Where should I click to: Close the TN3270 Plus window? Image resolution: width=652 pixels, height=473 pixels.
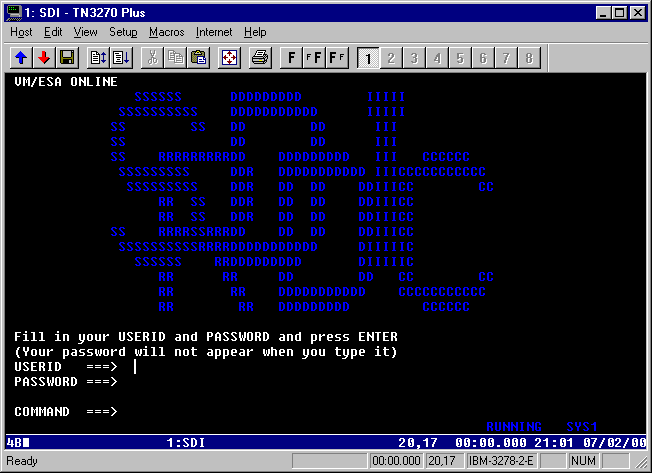click(637, 13)
